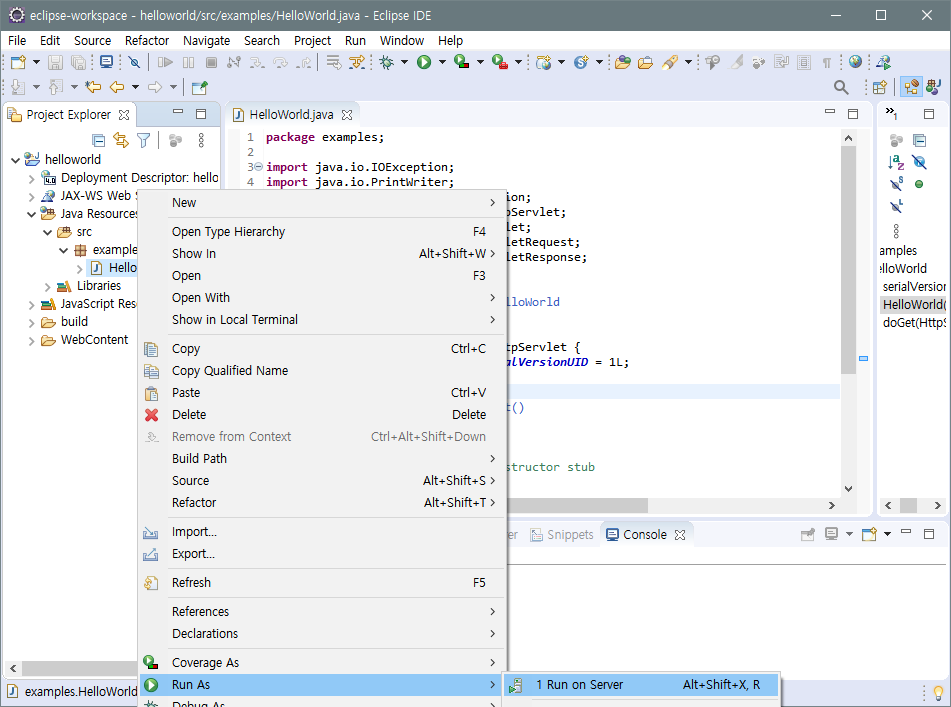Toggle Sort alphabetically in Outline

(x=896, y=163)
